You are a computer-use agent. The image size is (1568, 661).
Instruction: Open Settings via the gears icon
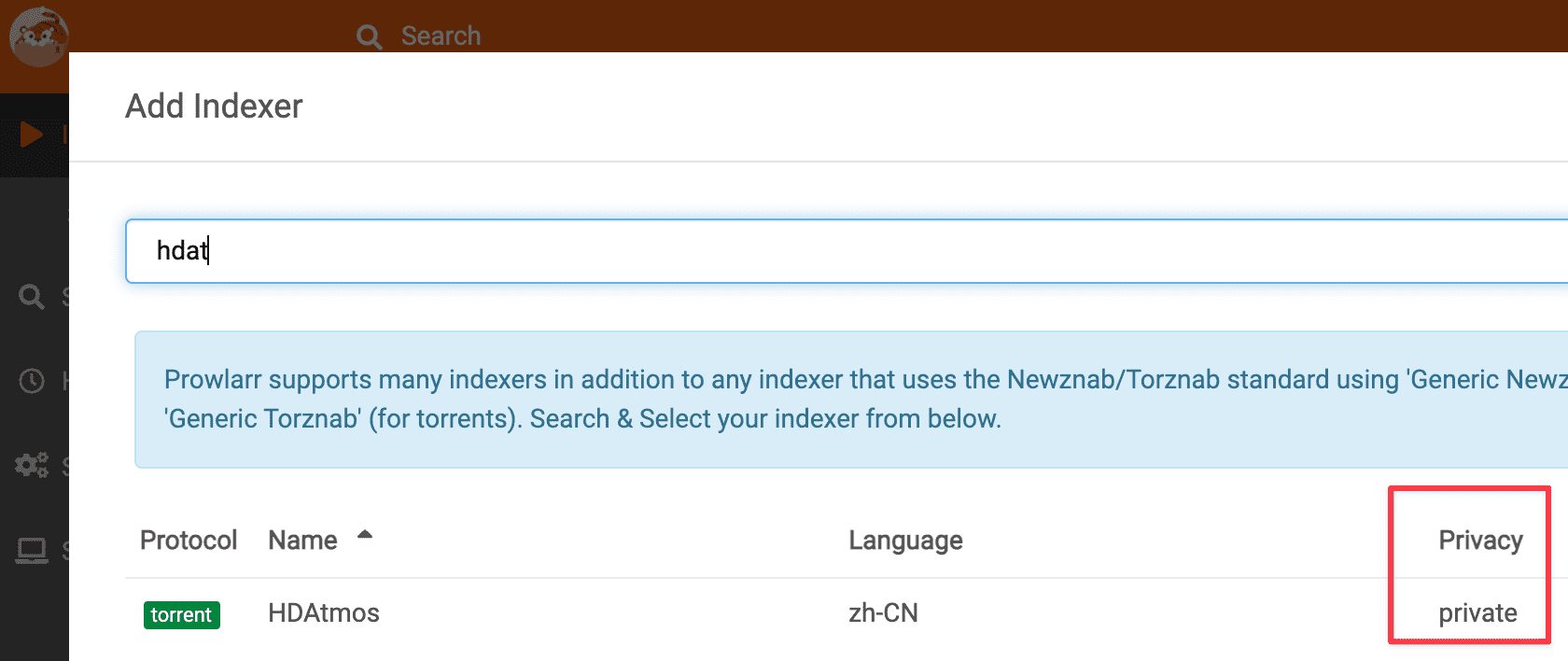32,465
